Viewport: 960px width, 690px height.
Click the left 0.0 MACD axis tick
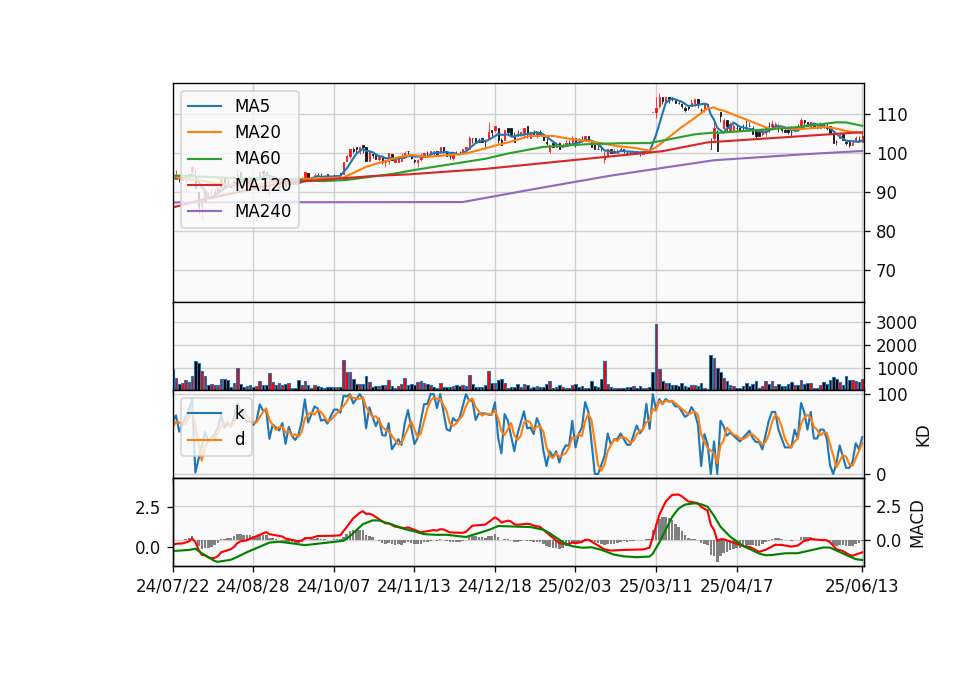(148, 548)
